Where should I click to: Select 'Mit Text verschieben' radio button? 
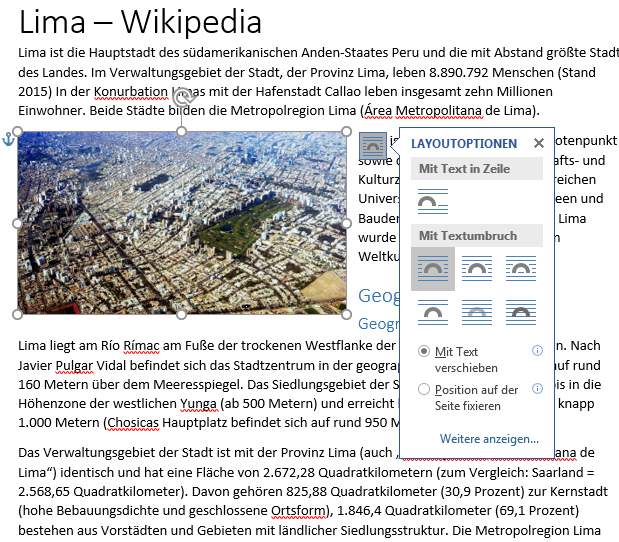424,351
